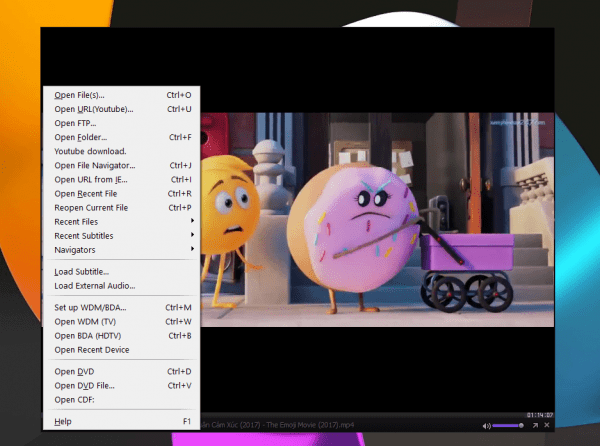Select Open Recent Device
Image resolution: width=600 pixels, height=446 pixels.
coord(122,350)
